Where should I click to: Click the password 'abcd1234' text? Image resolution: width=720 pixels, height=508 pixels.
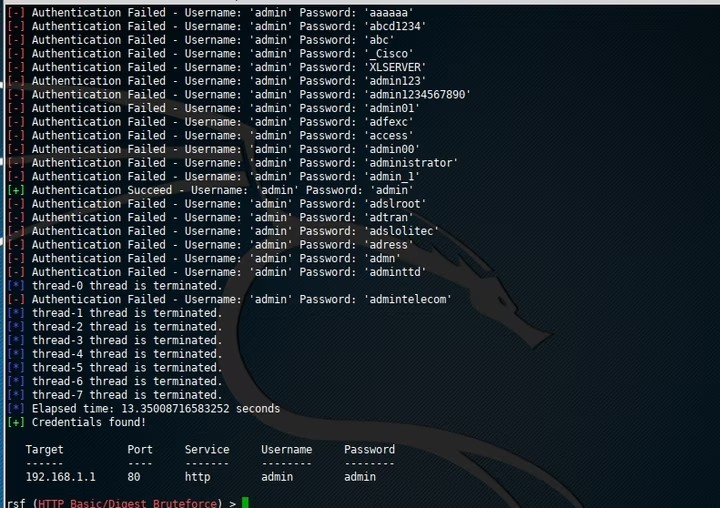pyautogui.click(x=395, y=26)
